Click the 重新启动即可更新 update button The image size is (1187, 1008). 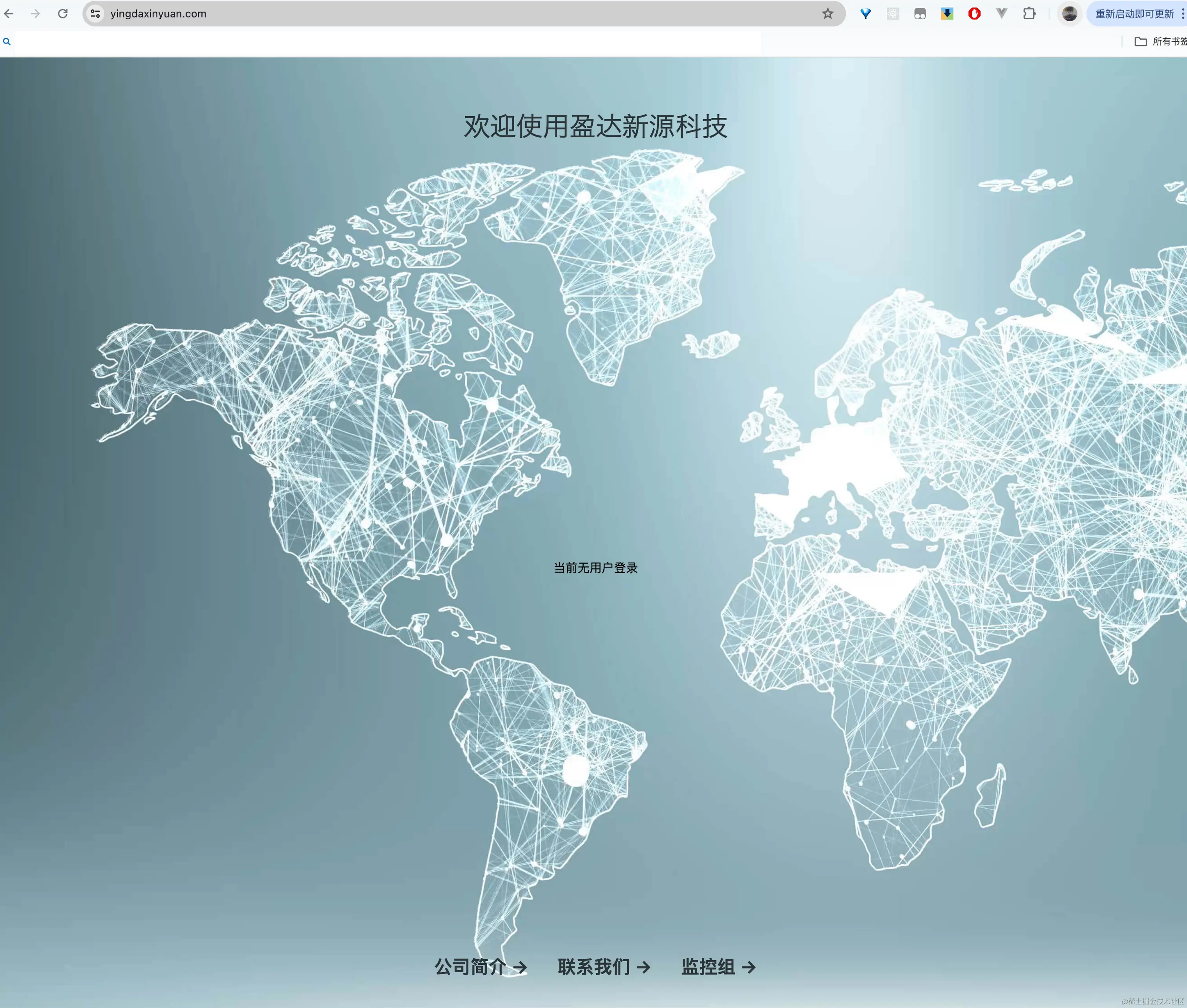pos(1134,13)
